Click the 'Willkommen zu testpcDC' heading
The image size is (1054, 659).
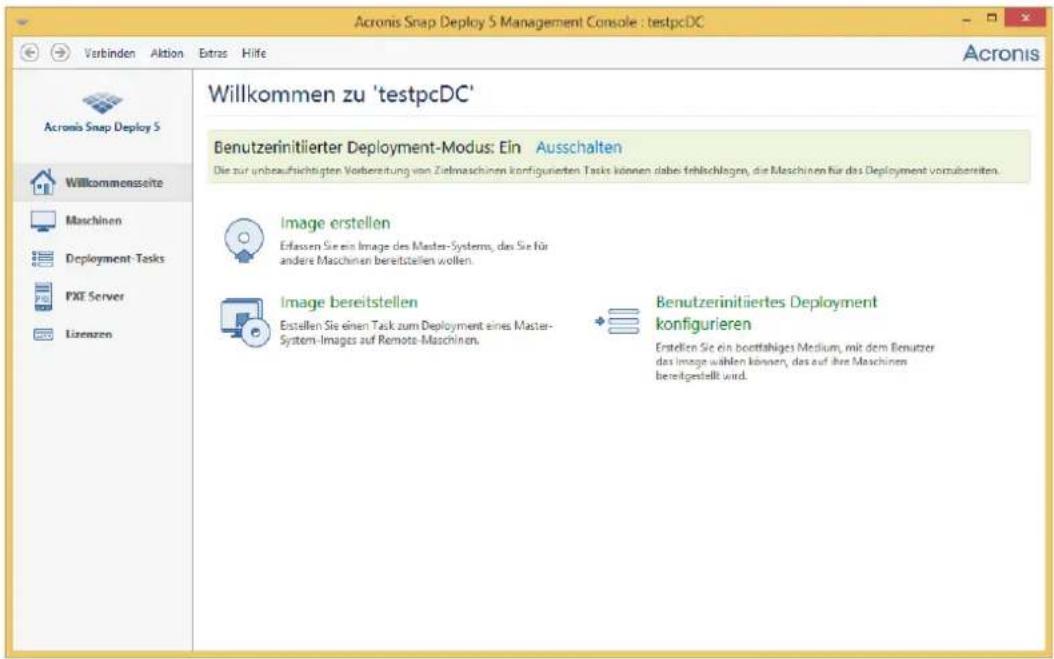pos(341,94)
